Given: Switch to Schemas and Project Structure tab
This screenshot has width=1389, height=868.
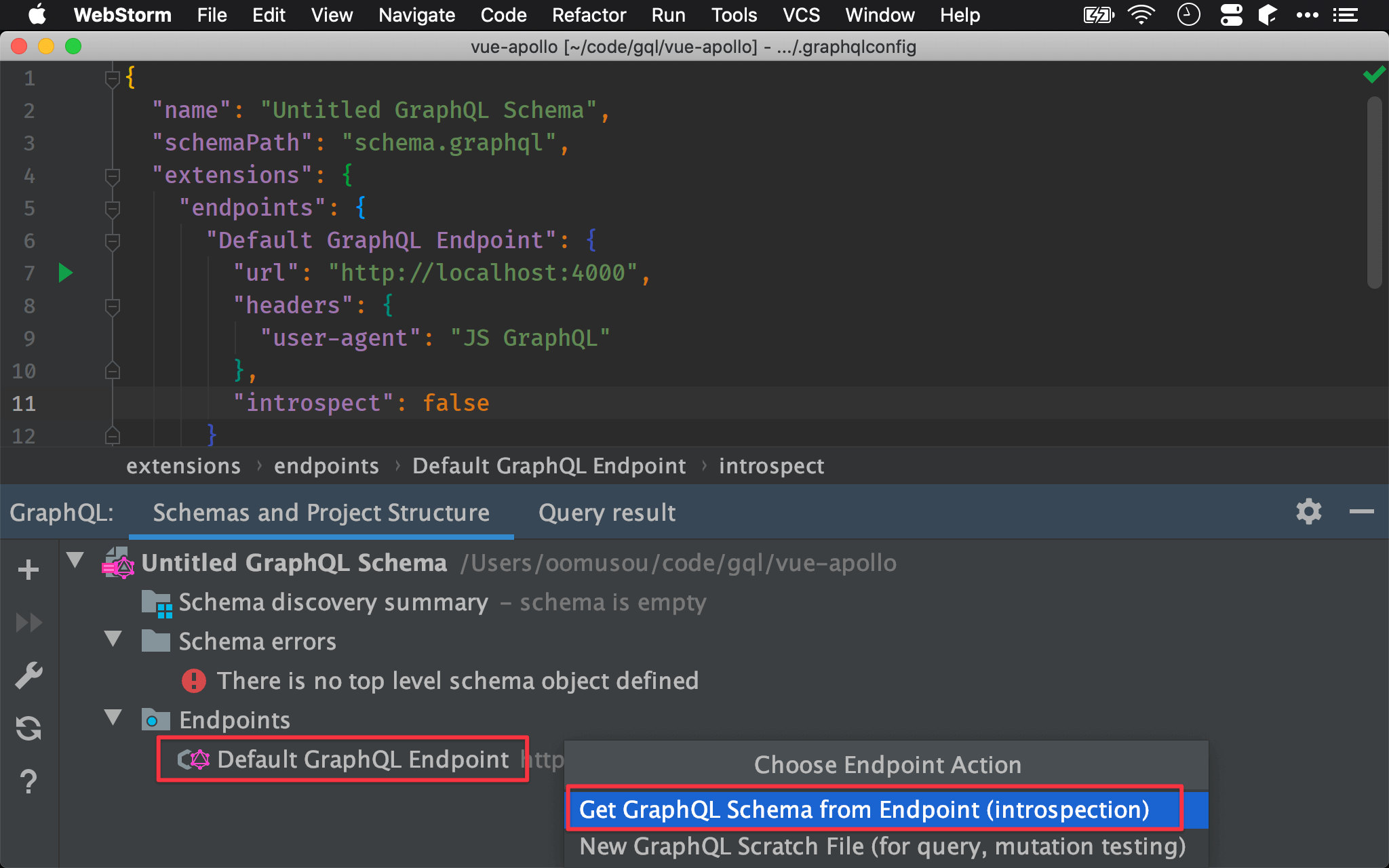Looking at the screenshot, I should coord(321,513).
